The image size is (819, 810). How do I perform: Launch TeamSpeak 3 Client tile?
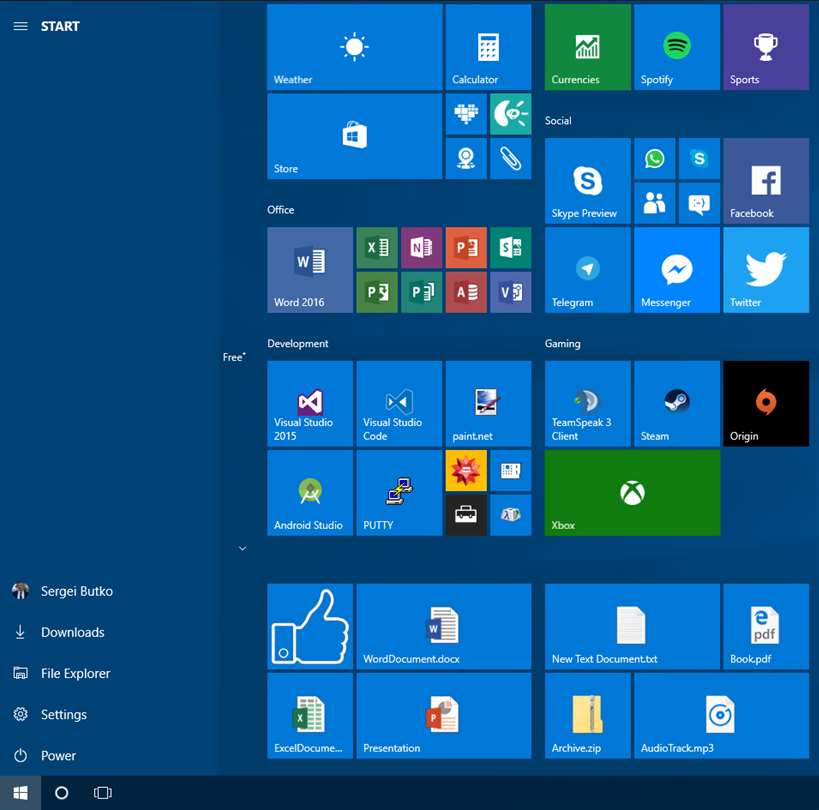click(588, 404)
